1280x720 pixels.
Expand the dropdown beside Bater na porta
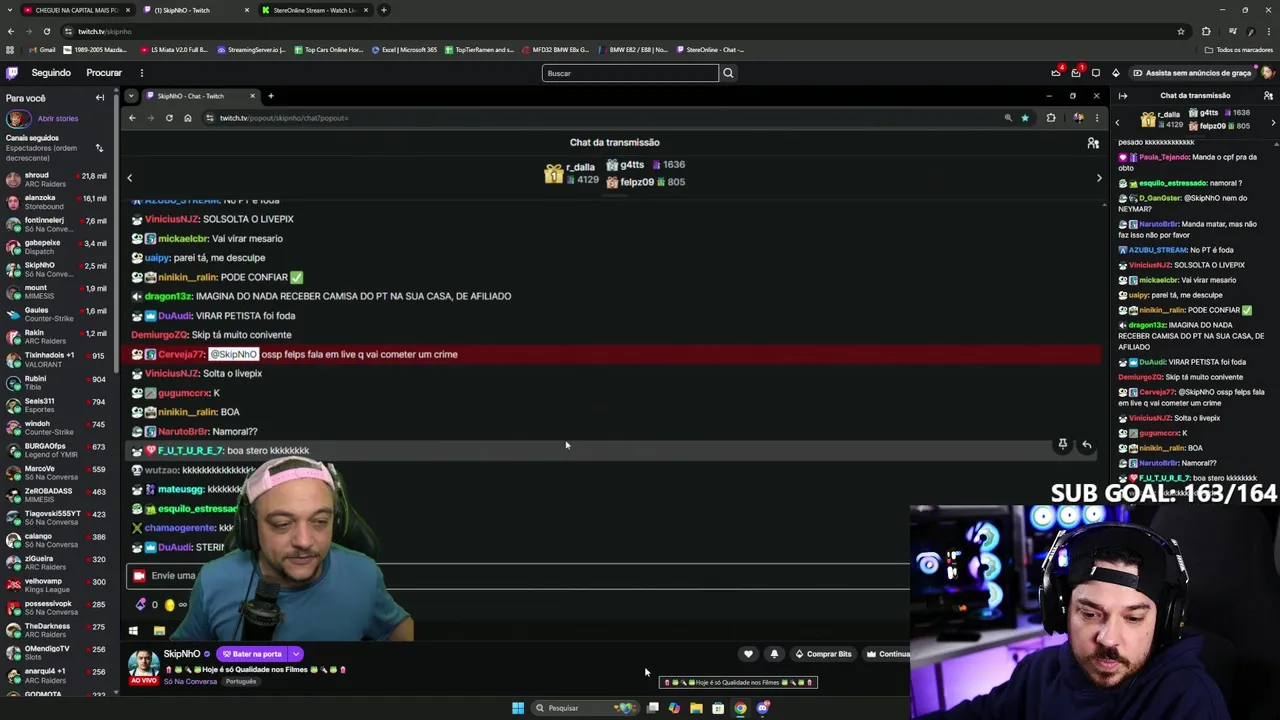point(296,654)
